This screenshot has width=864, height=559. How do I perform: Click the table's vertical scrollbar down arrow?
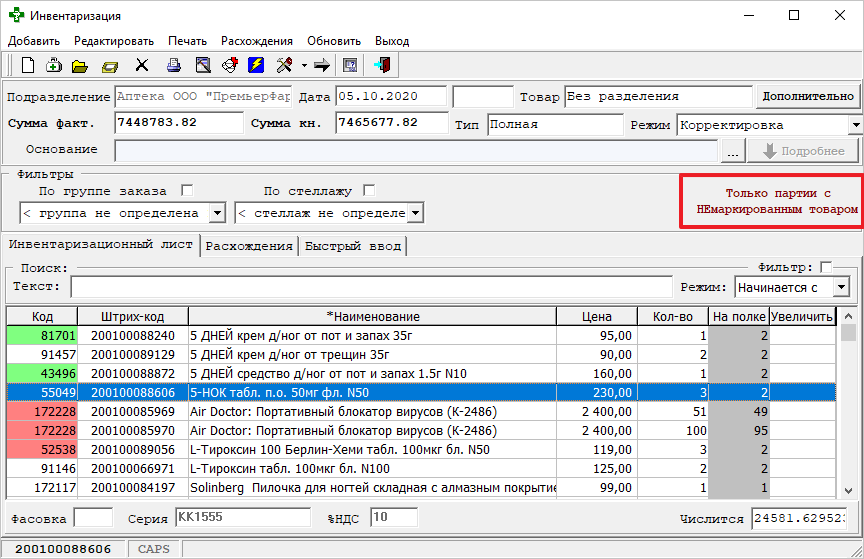[x=849, y=490]
